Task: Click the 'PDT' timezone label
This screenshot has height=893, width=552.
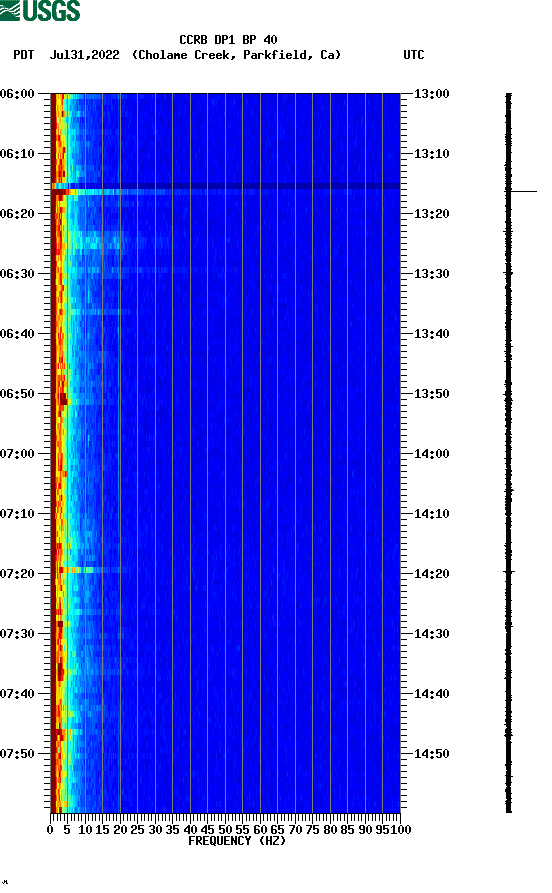Action: pyautogui.click(x=23, y=55)
